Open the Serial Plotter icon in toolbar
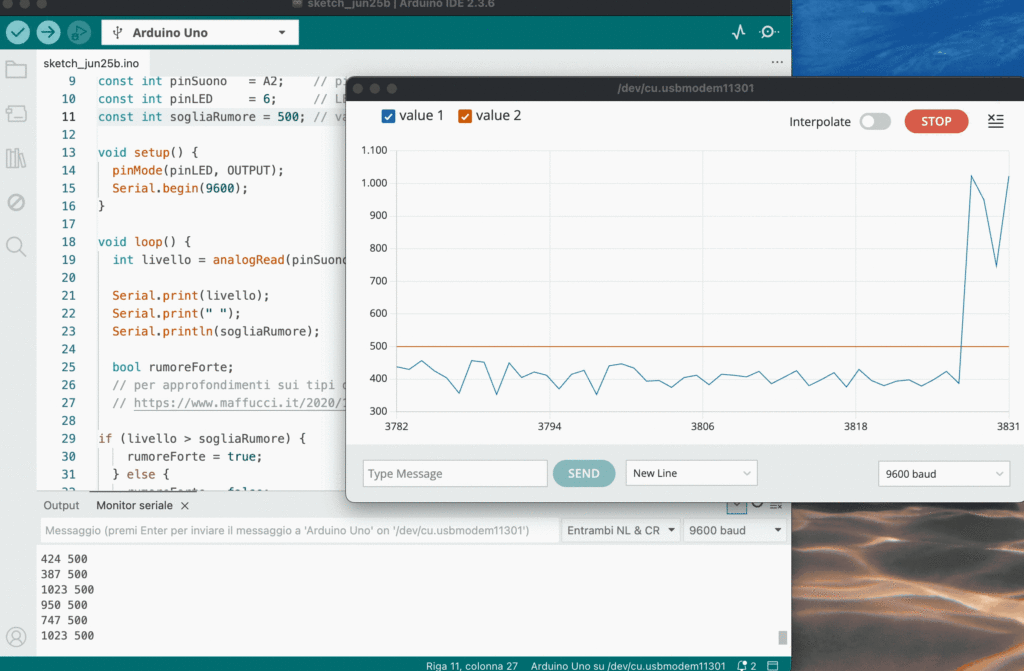 pos(739,32)
